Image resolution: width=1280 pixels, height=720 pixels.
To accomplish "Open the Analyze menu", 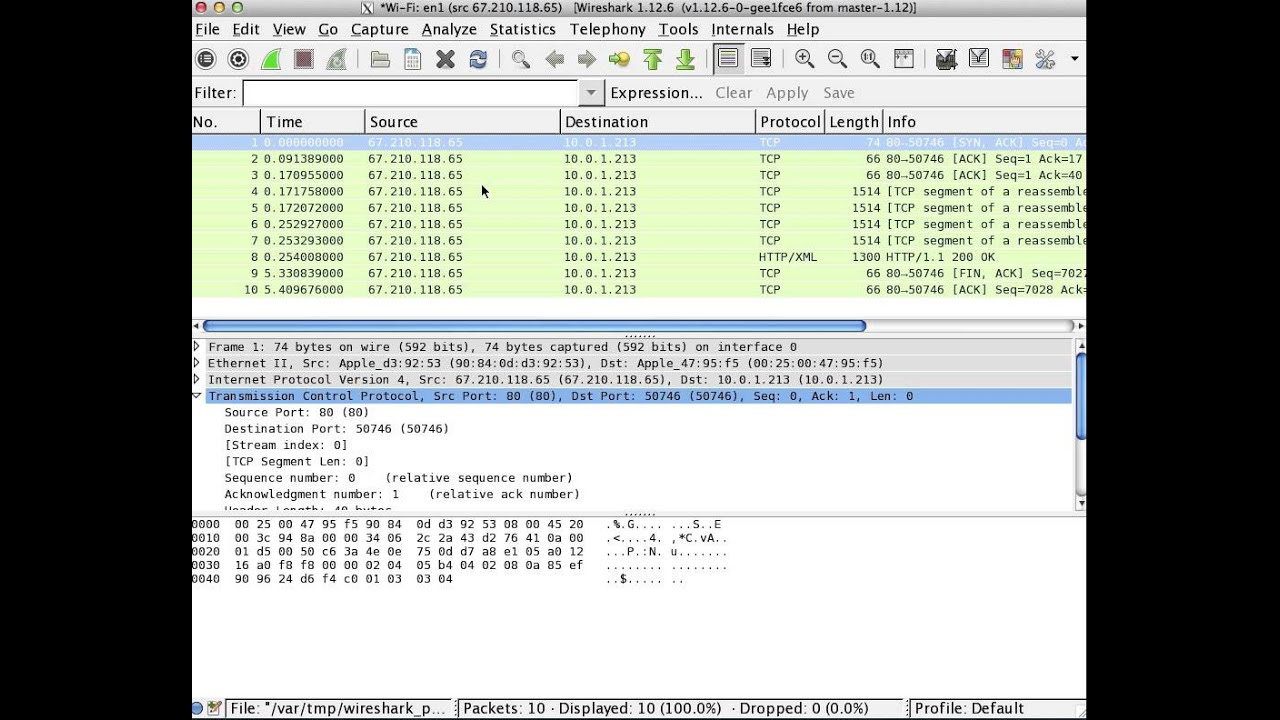I will tap(449, 29).
